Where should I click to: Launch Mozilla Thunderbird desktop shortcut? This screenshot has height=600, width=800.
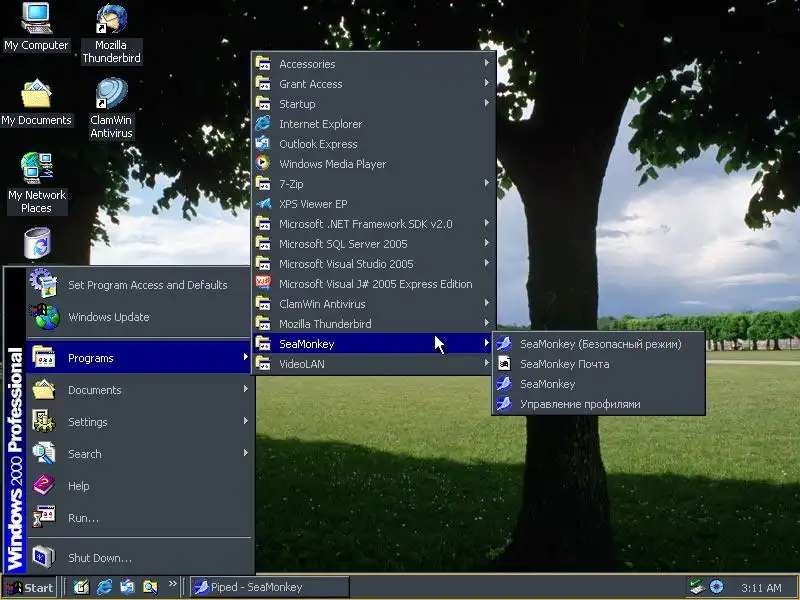pos(111,33)
